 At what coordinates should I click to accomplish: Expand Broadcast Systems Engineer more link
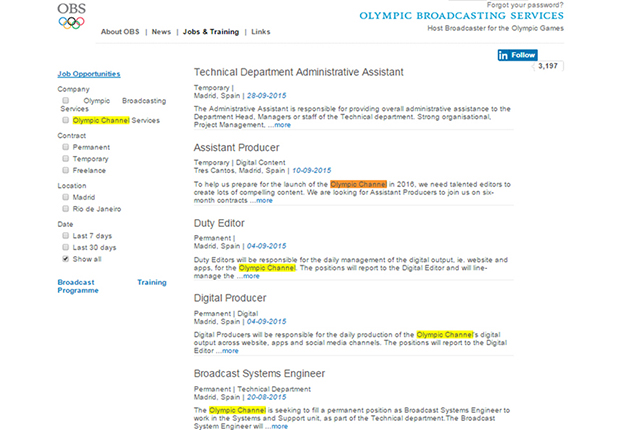tap(276, 426)
